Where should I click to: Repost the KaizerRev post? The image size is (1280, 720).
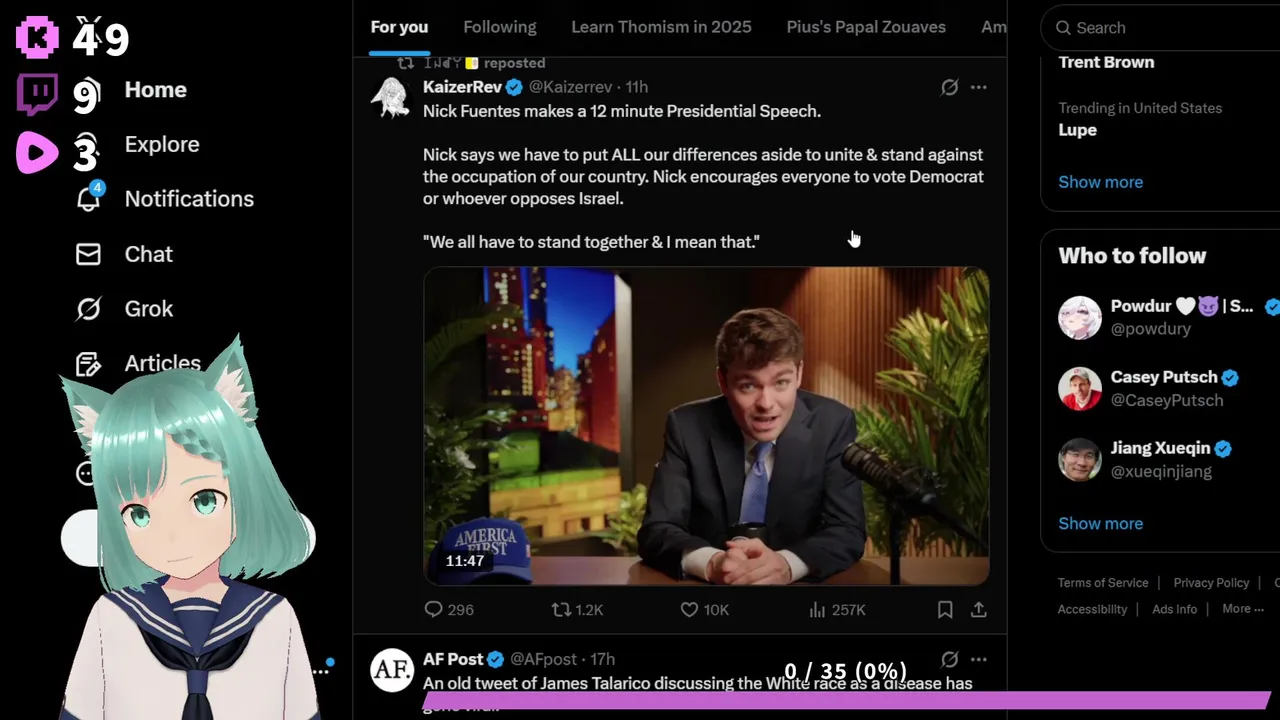562,609
